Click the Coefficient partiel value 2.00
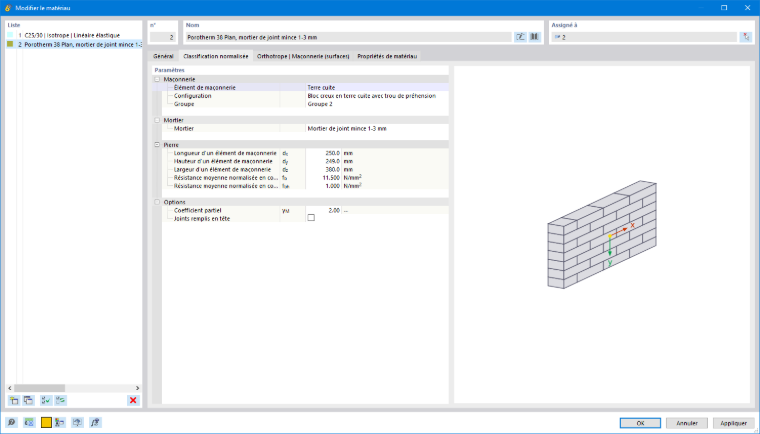The width and height of the screenshot is (760, 434). pyautogui.click(x=324, y=210)
